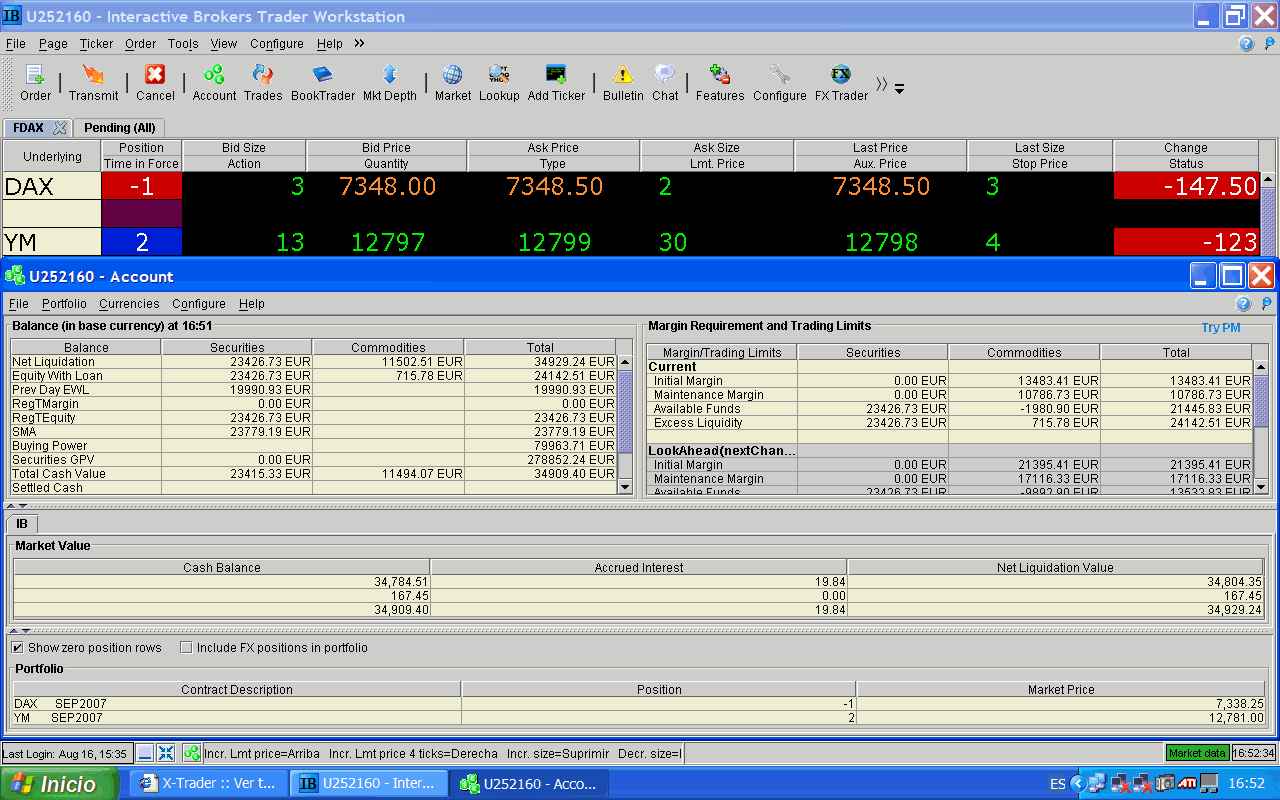
Task: Open Mkt Depth window
Action: (389, 75)
